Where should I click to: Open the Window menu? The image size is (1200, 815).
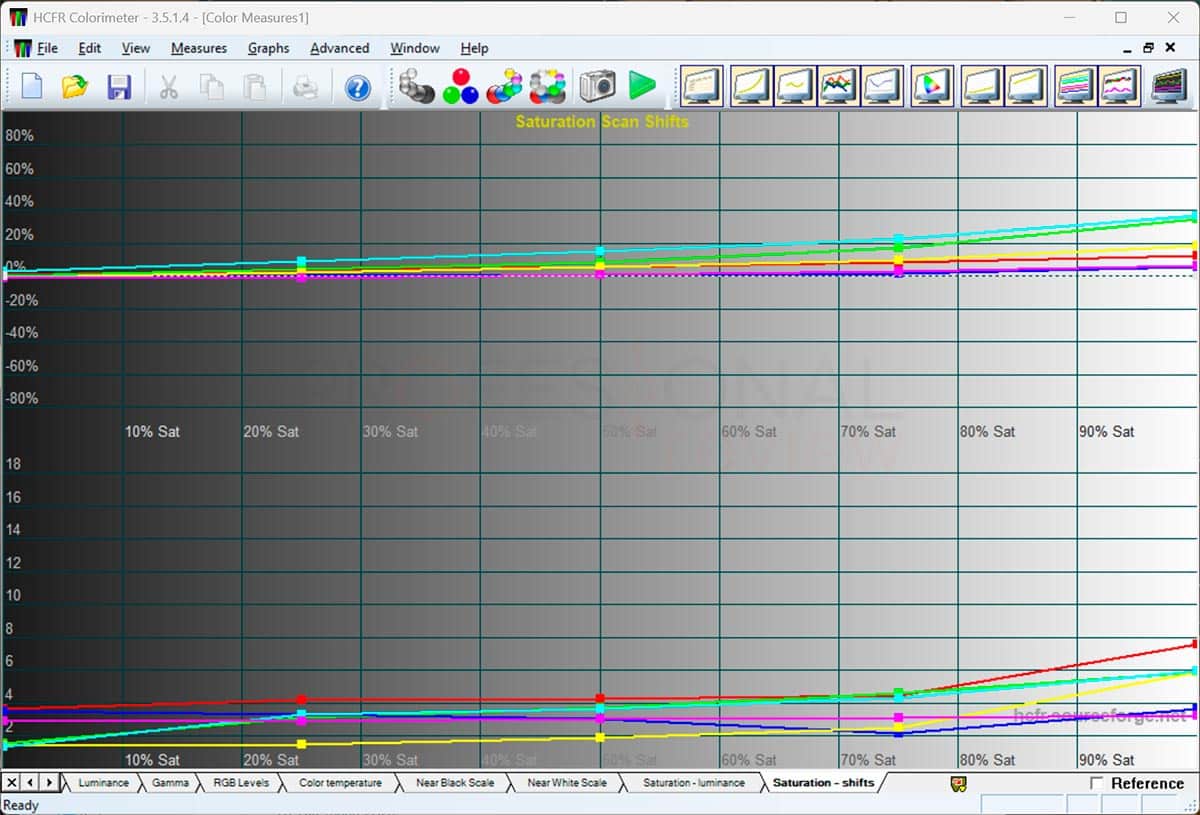[x=415, y=48]
